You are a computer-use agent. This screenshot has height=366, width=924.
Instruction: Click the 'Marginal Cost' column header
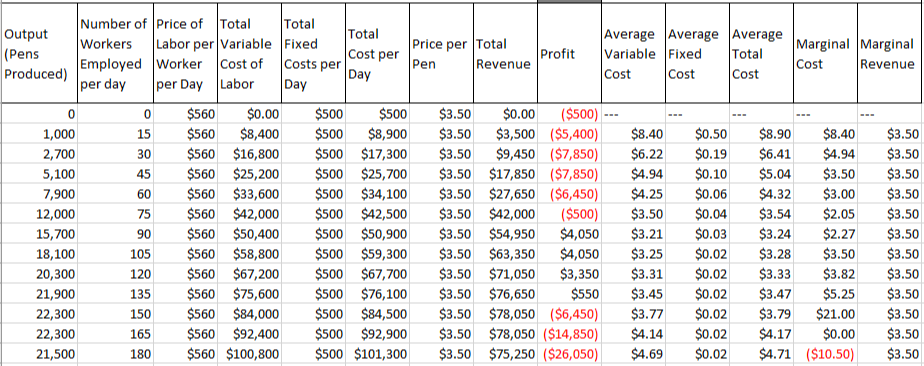coord(825,53)
